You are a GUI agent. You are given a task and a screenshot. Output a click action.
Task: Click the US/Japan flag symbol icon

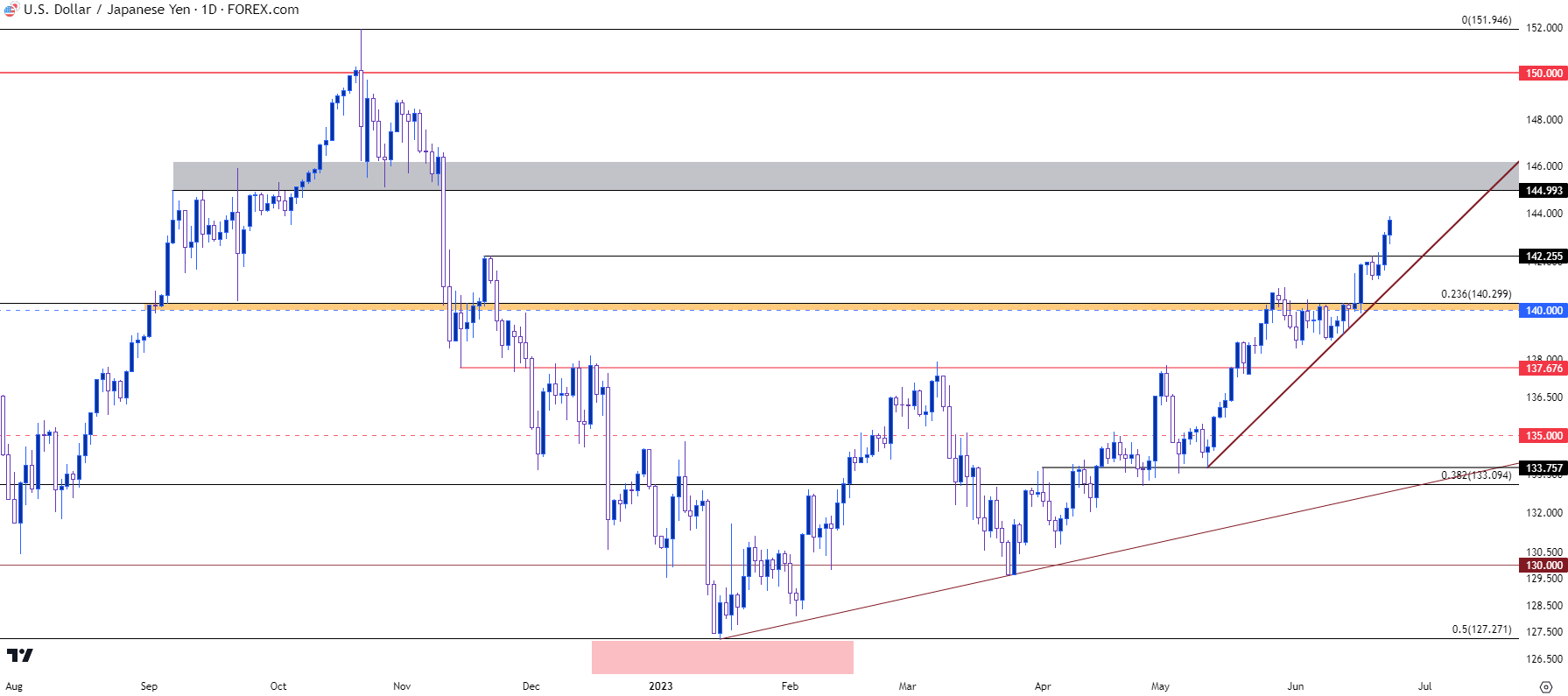(x=11, y=10)
